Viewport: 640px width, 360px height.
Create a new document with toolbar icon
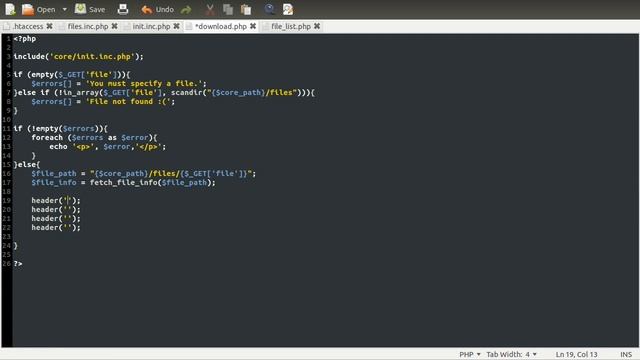(x=10, y=9)
